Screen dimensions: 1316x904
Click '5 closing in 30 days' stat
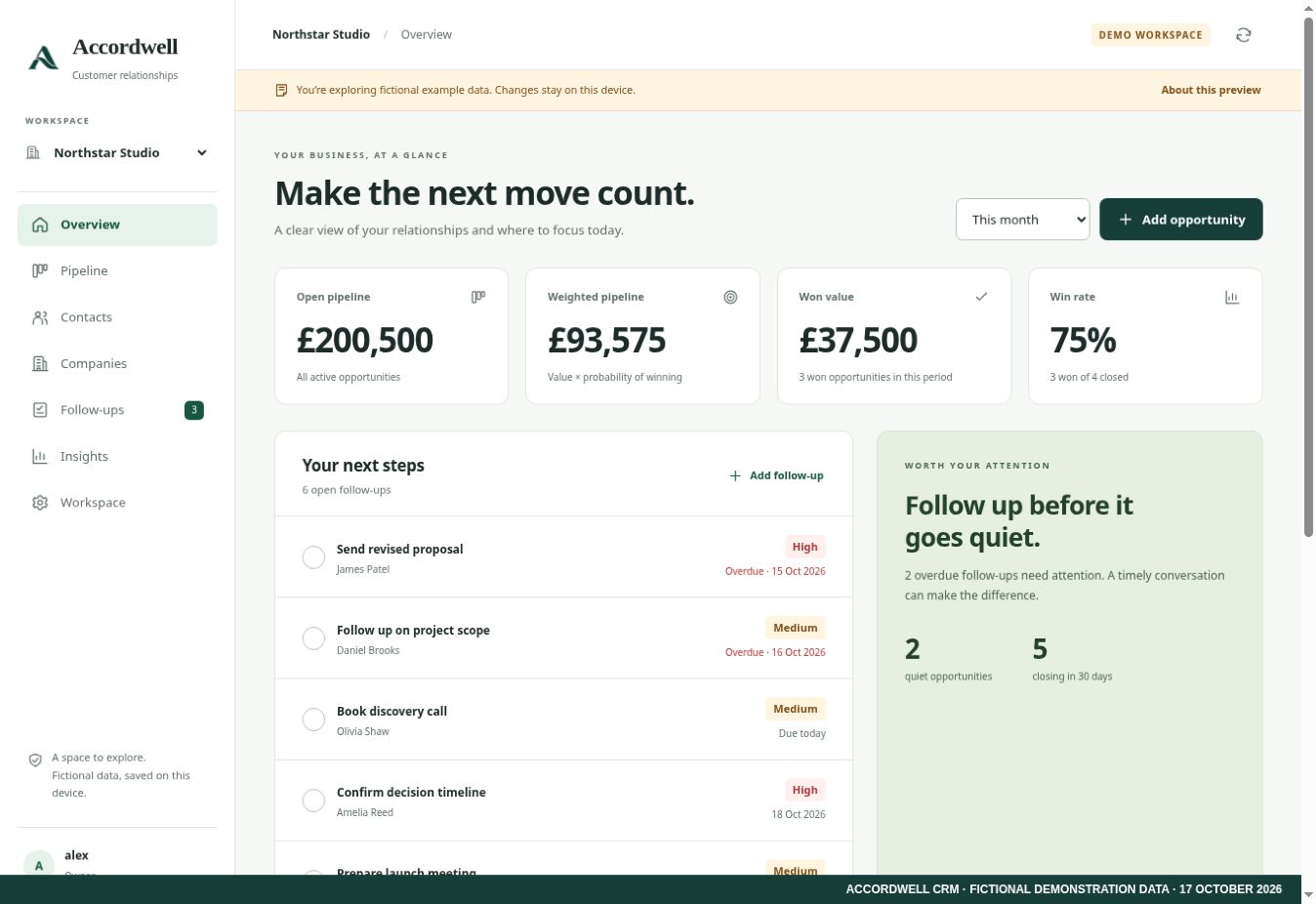click(x=1072, y=658)
